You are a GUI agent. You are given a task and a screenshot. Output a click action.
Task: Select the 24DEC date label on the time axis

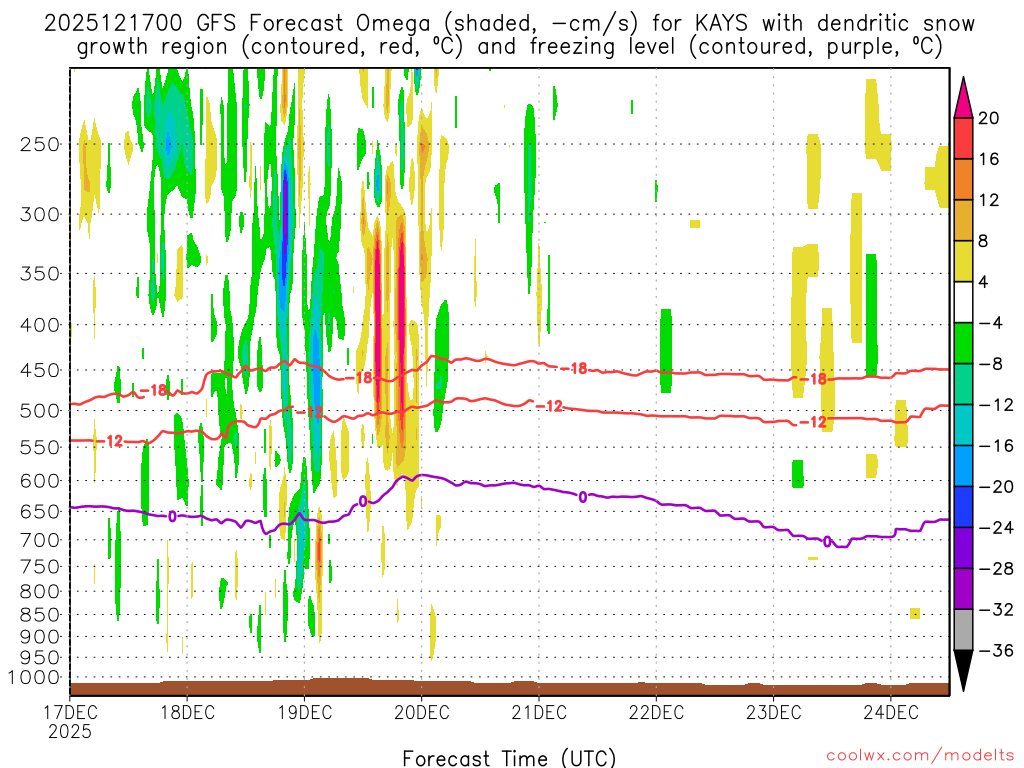pyautogui.click(x=891, y=713)
